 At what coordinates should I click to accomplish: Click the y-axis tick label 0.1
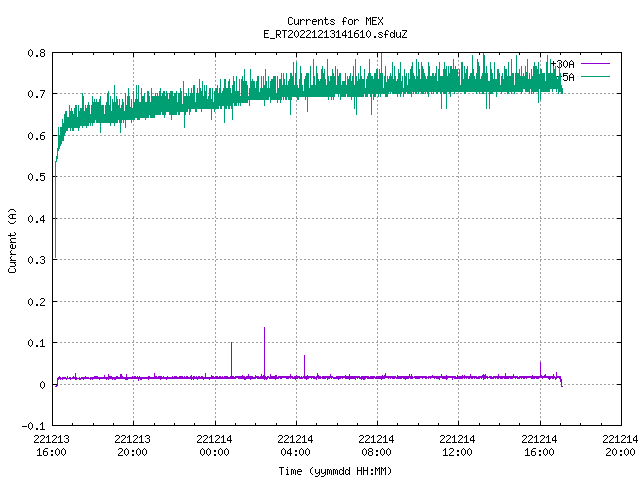pyautogui.click(x=36, y=343)
